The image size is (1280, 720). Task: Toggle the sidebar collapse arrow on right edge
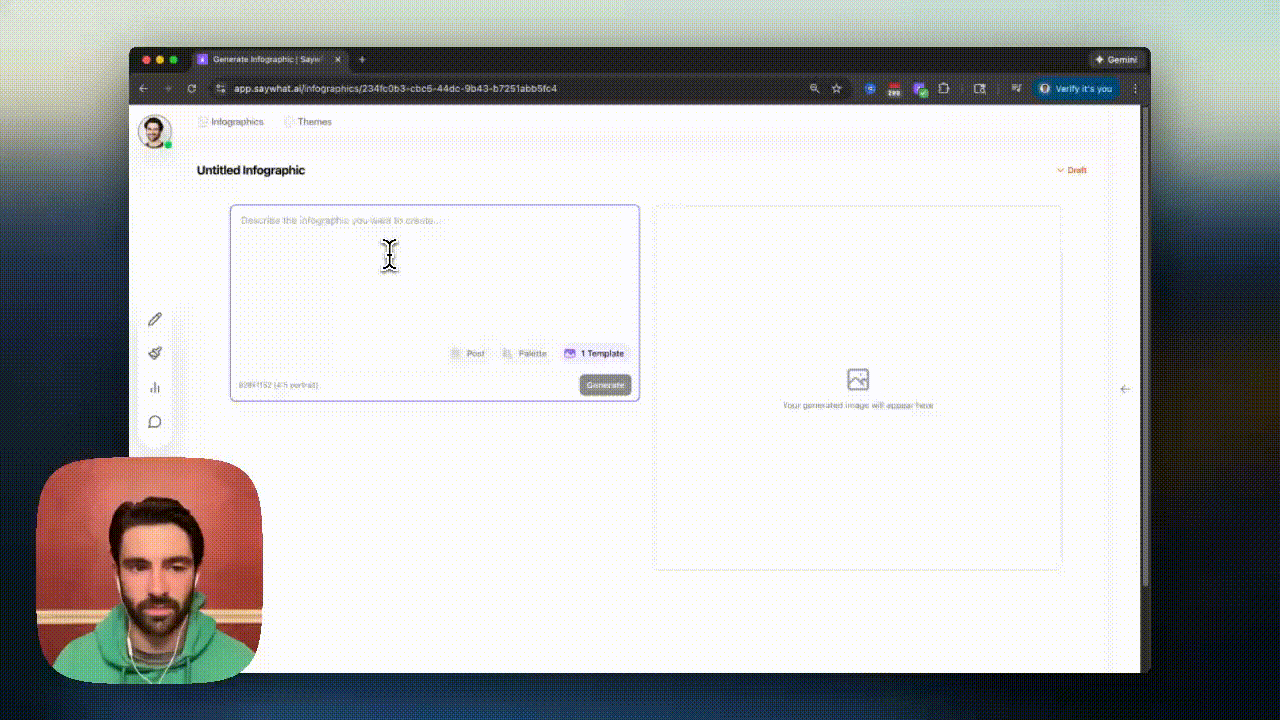click(1124, 388)
